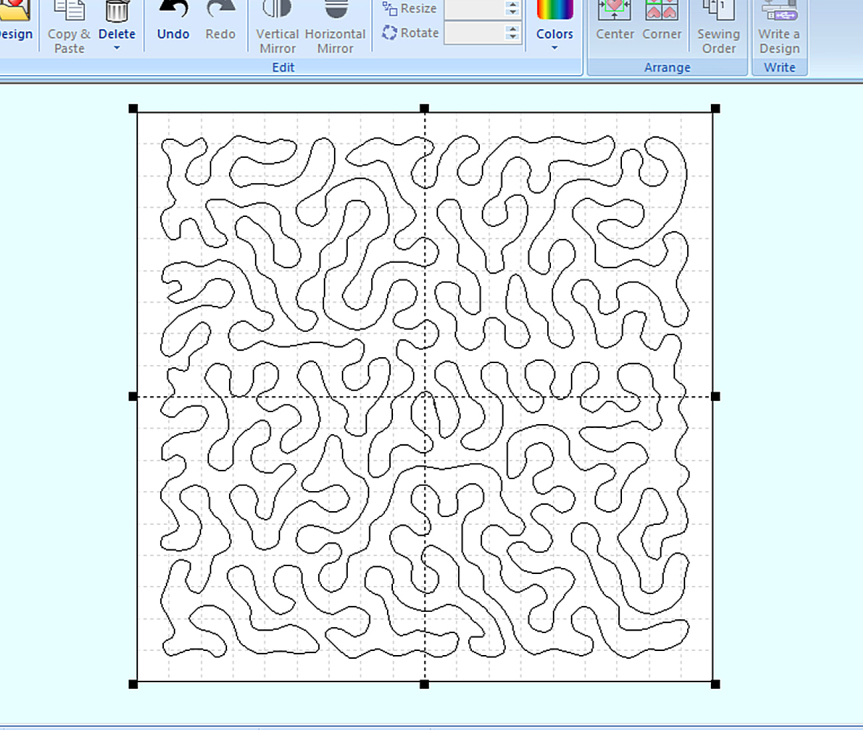Apply Vertical Mirror to the design
Screen dimensions: 863x730
pyautogui.click(x=277, y=12)
